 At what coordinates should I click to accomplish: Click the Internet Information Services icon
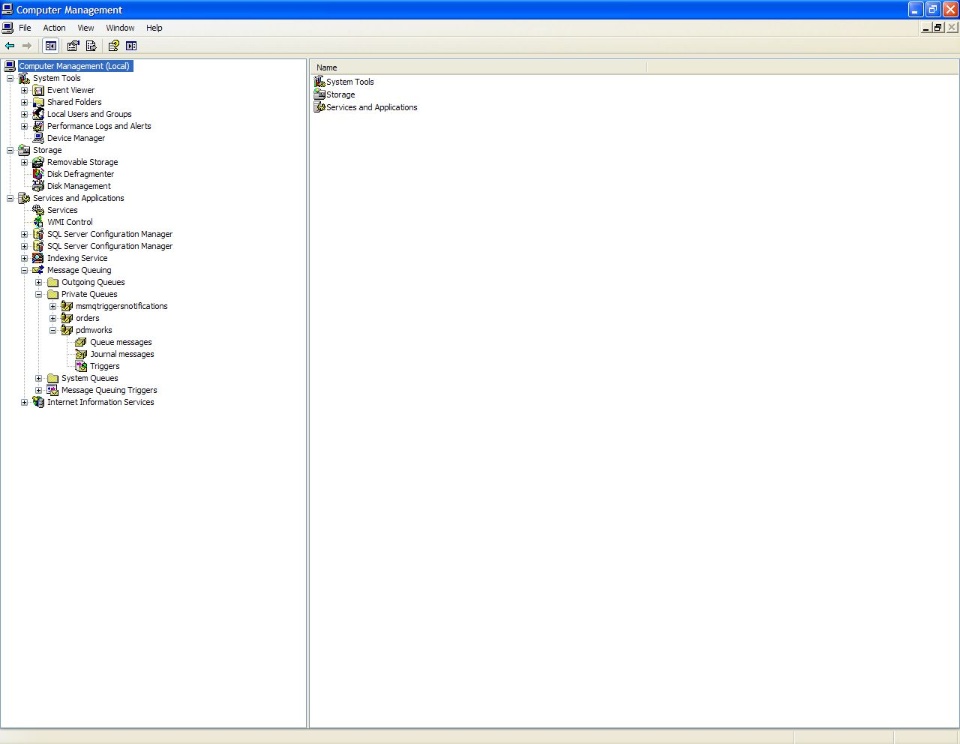click(39, 402)
